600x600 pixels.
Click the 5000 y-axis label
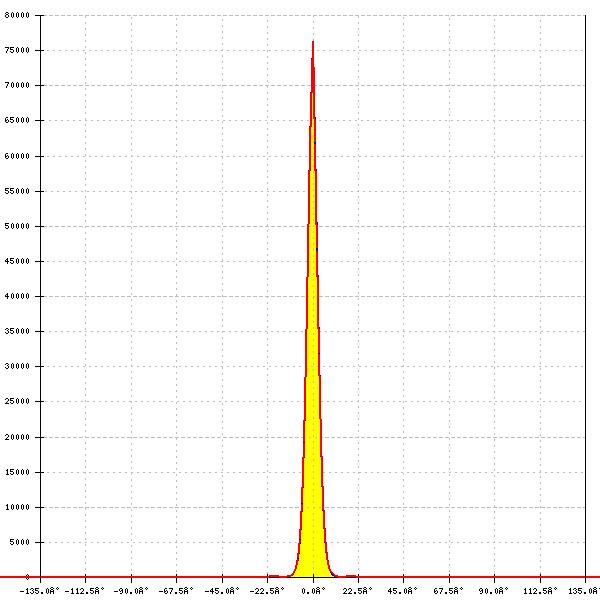point(20,542)
